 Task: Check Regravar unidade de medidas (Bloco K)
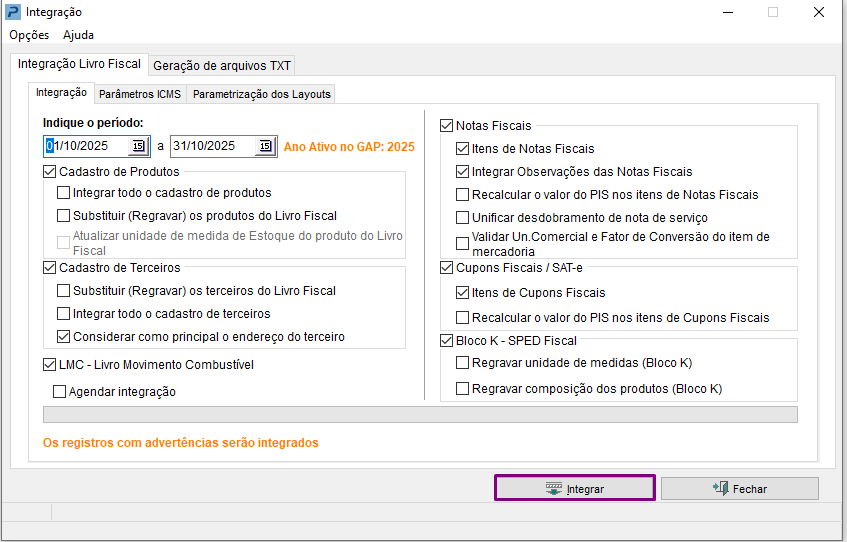(462, 363)
